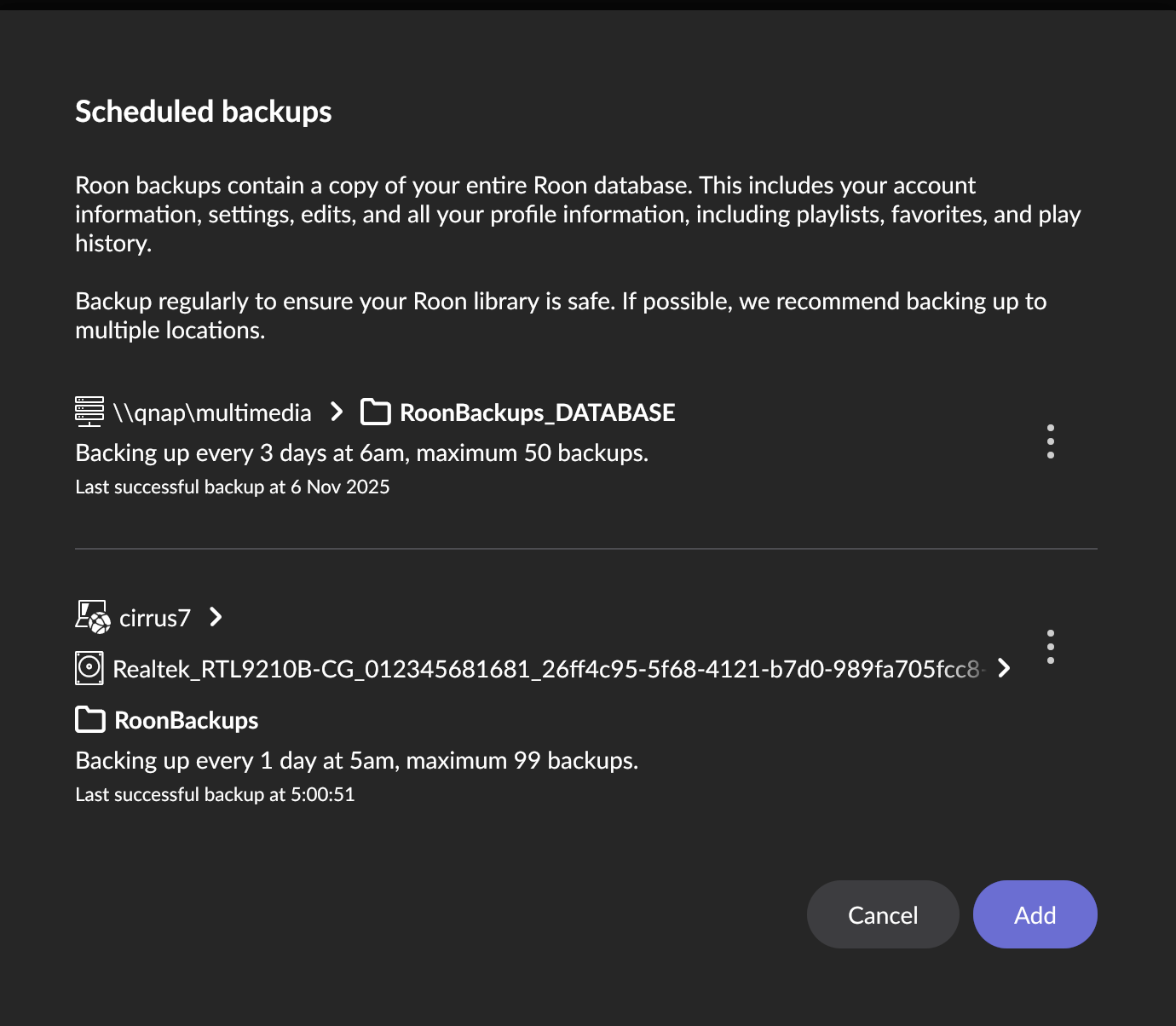Select the RoonBackups folder name
Image resolution: width=1176 pixels, height=1026 pixels.
tap(186, 720)
